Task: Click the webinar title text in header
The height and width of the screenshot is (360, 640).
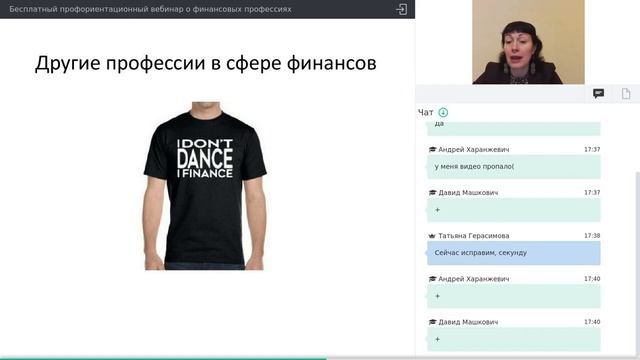Action: [150, 9]
